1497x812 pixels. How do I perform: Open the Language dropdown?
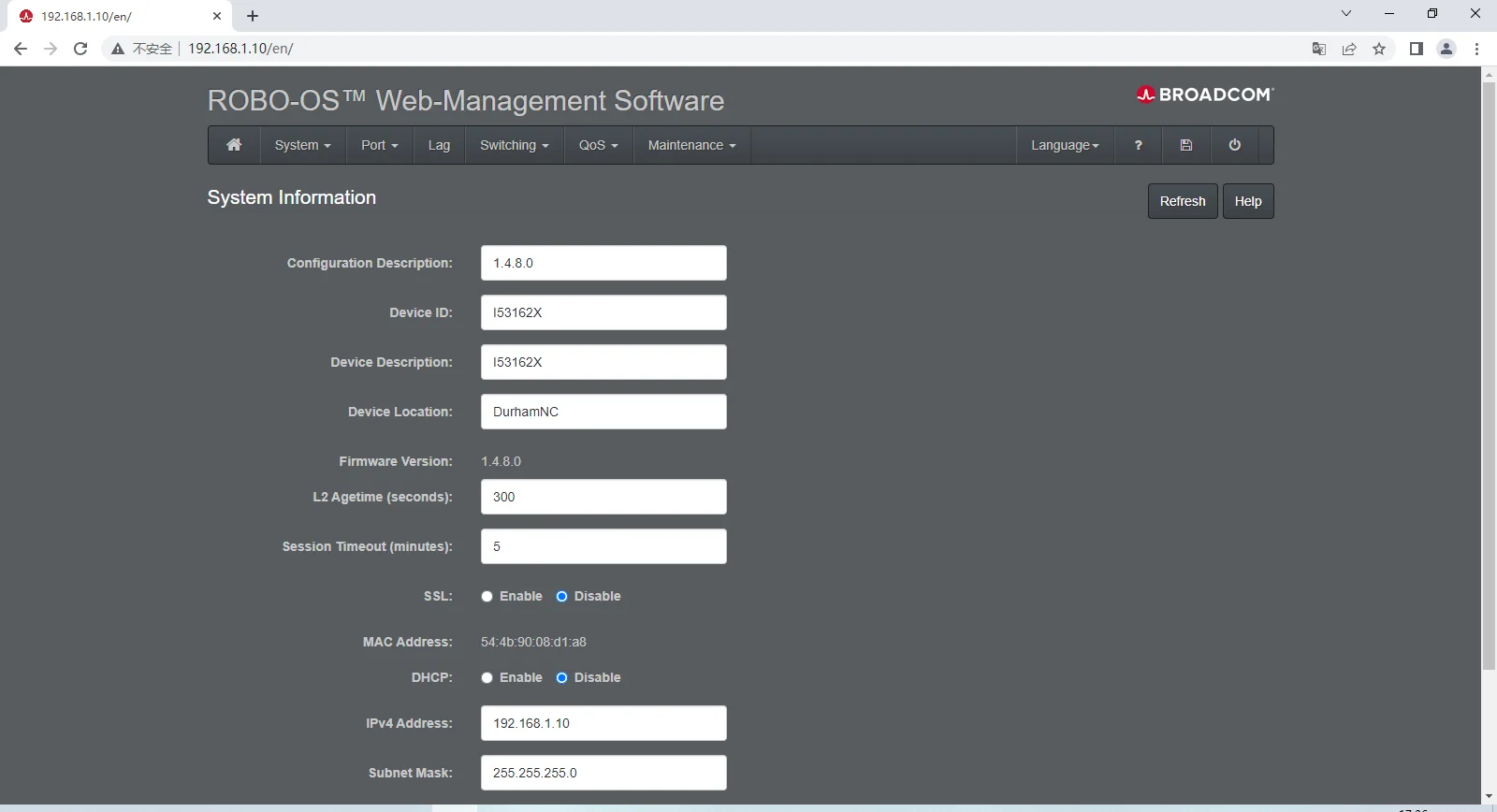point(1066,145)
